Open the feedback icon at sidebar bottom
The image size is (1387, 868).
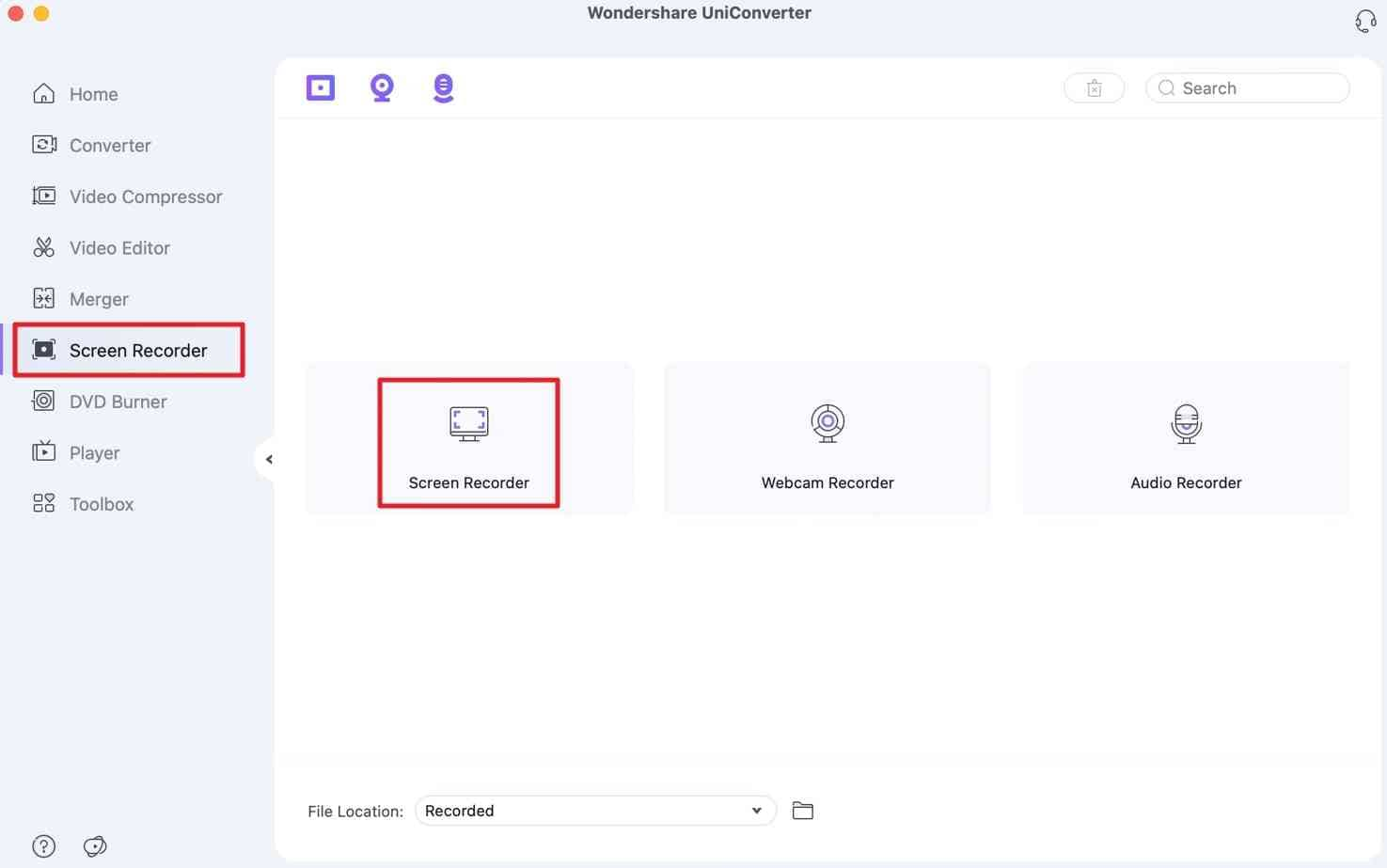tap(95, 845)
